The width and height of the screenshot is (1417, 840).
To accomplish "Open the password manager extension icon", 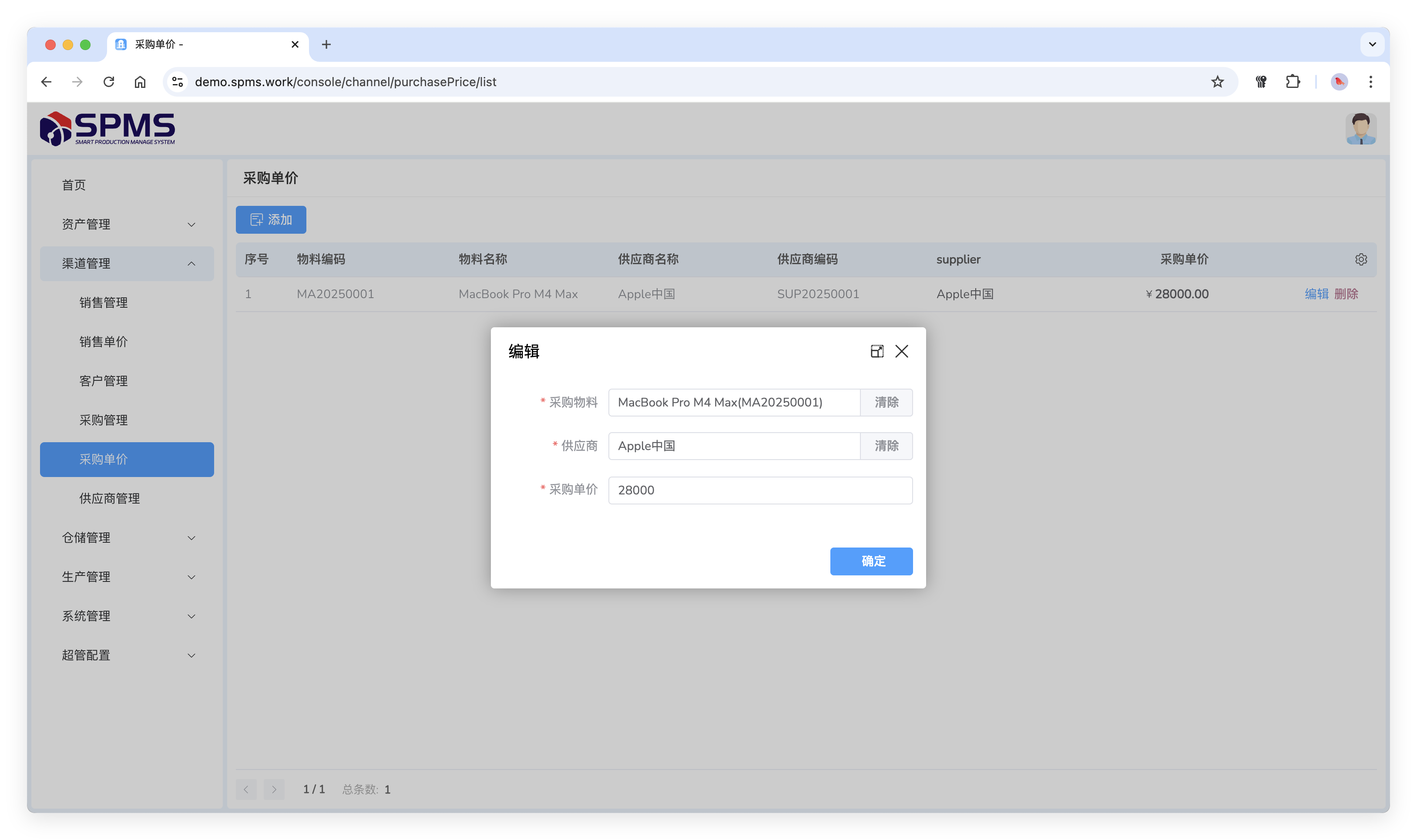I will 1261,82.
